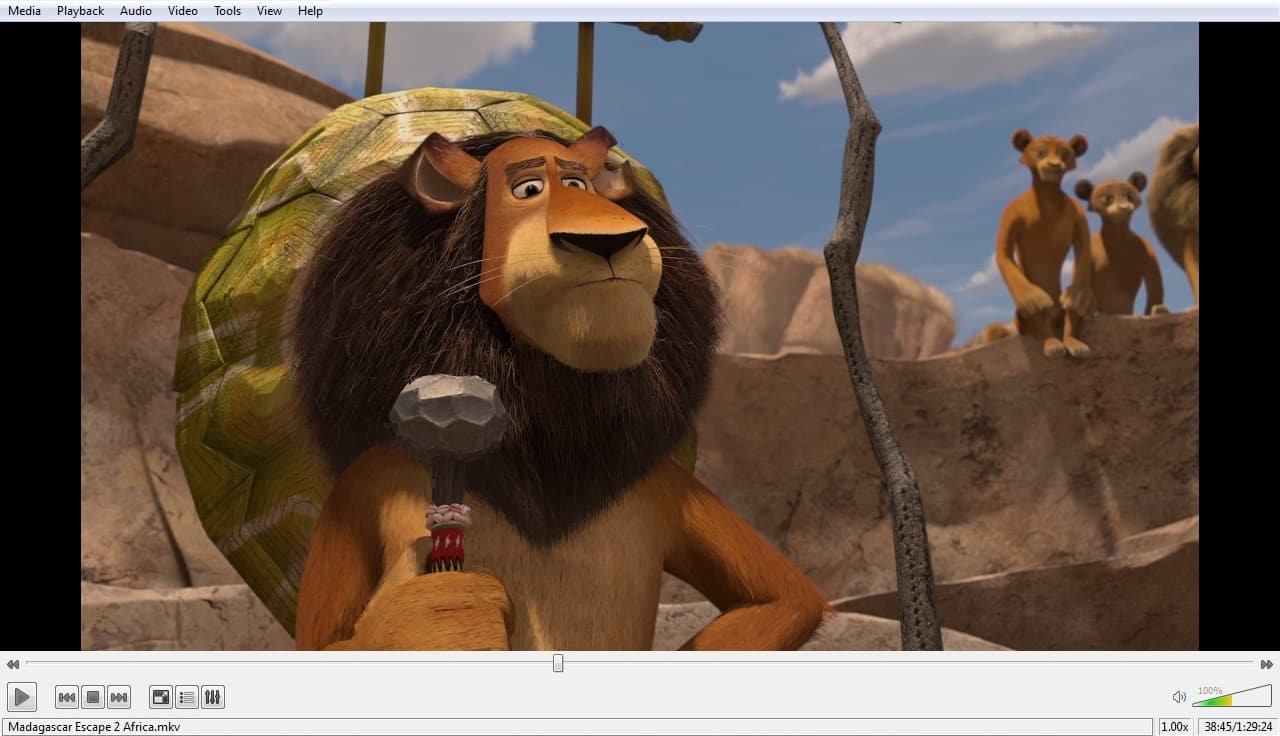
Task: Stop playback with the stop button
Action: pos(93,697)
